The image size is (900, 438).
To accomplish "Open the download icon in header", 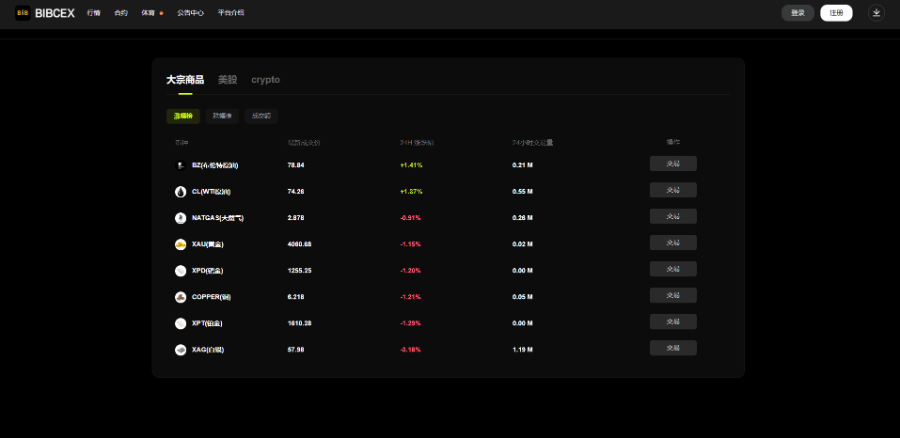I will 876,13.
